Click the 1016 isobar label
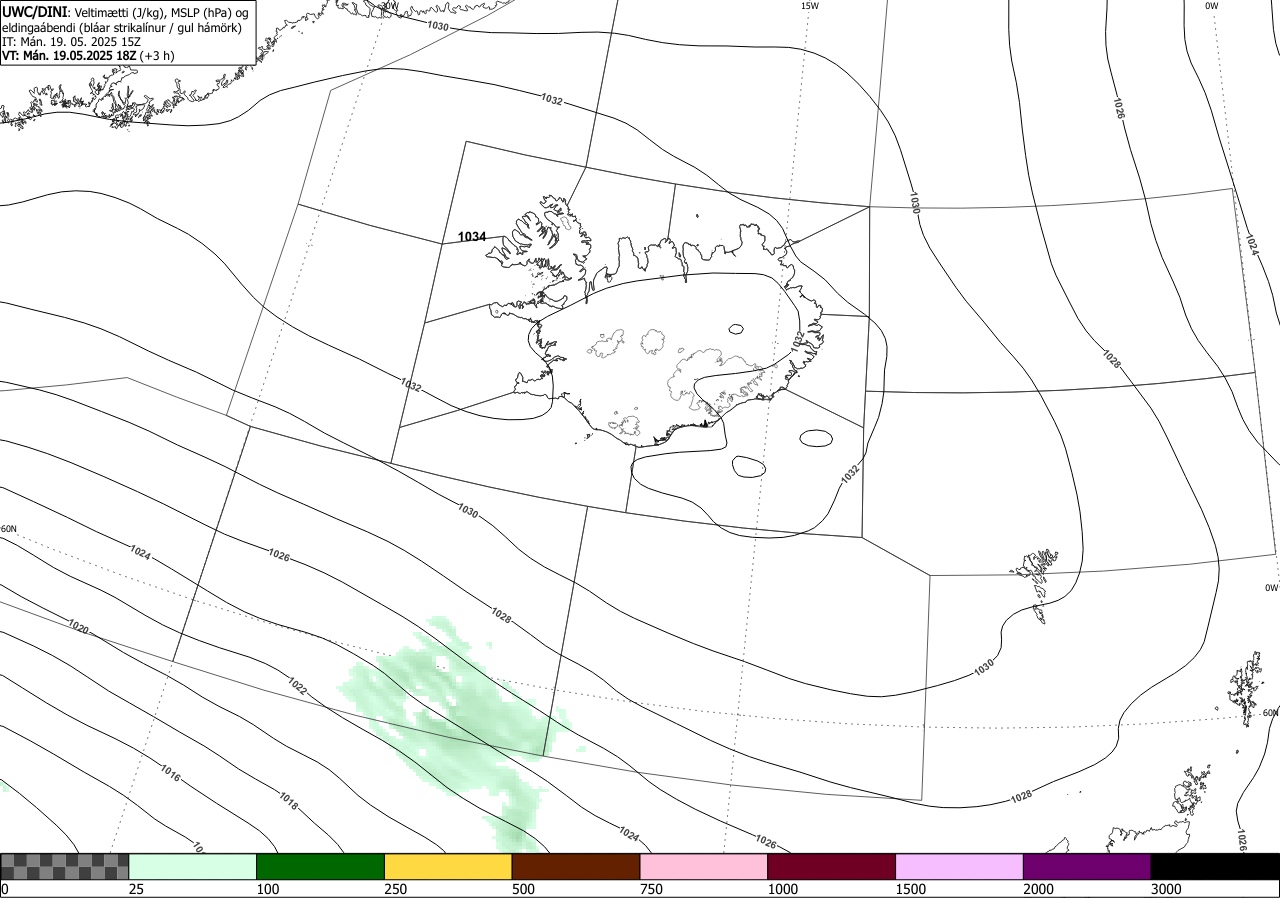Viewport: 1280px width, 898px height. 170,771
